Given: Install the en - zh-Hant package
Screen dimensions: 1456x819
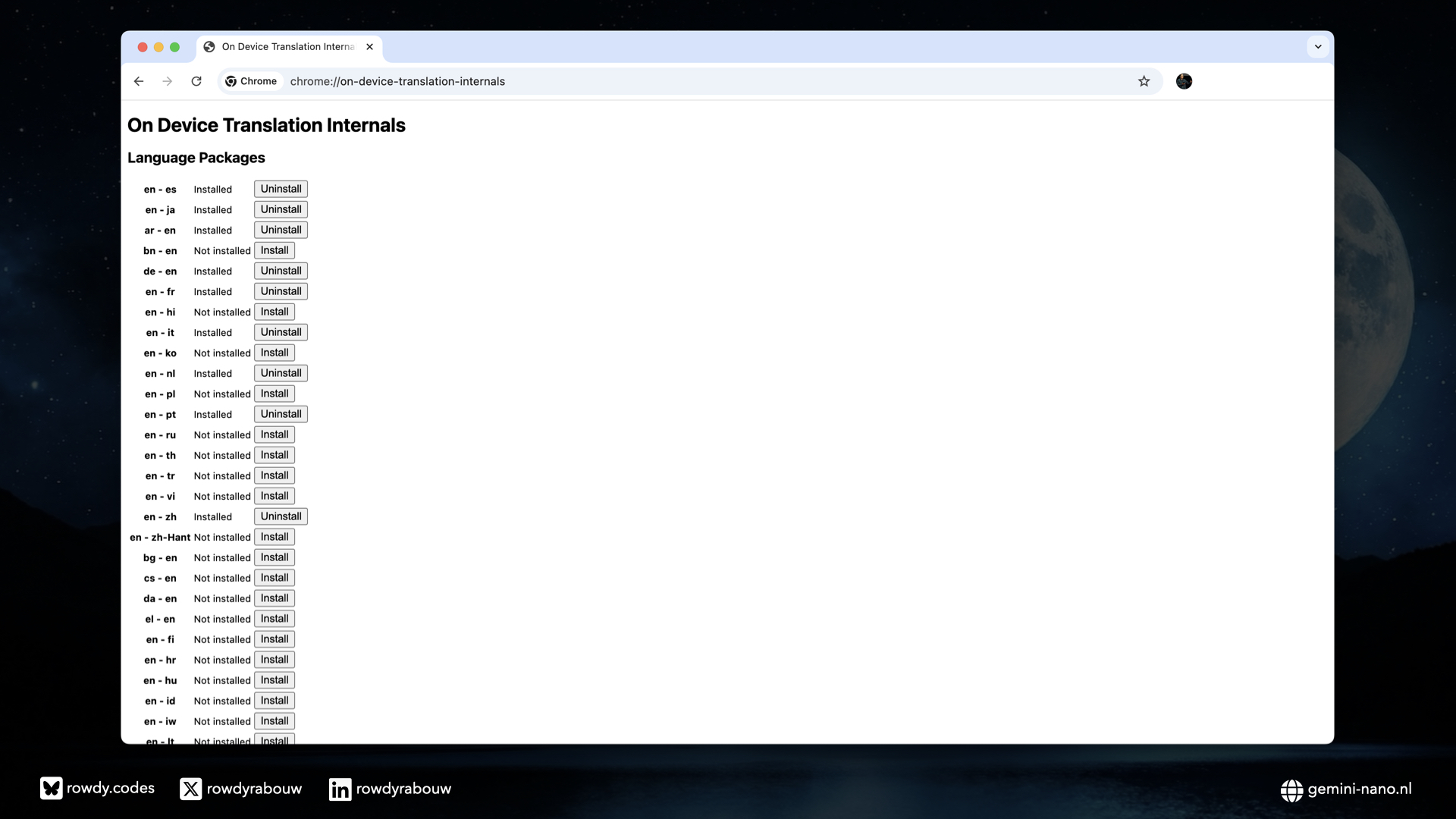Looking at the screenshot, I should [x=274, y=537].
